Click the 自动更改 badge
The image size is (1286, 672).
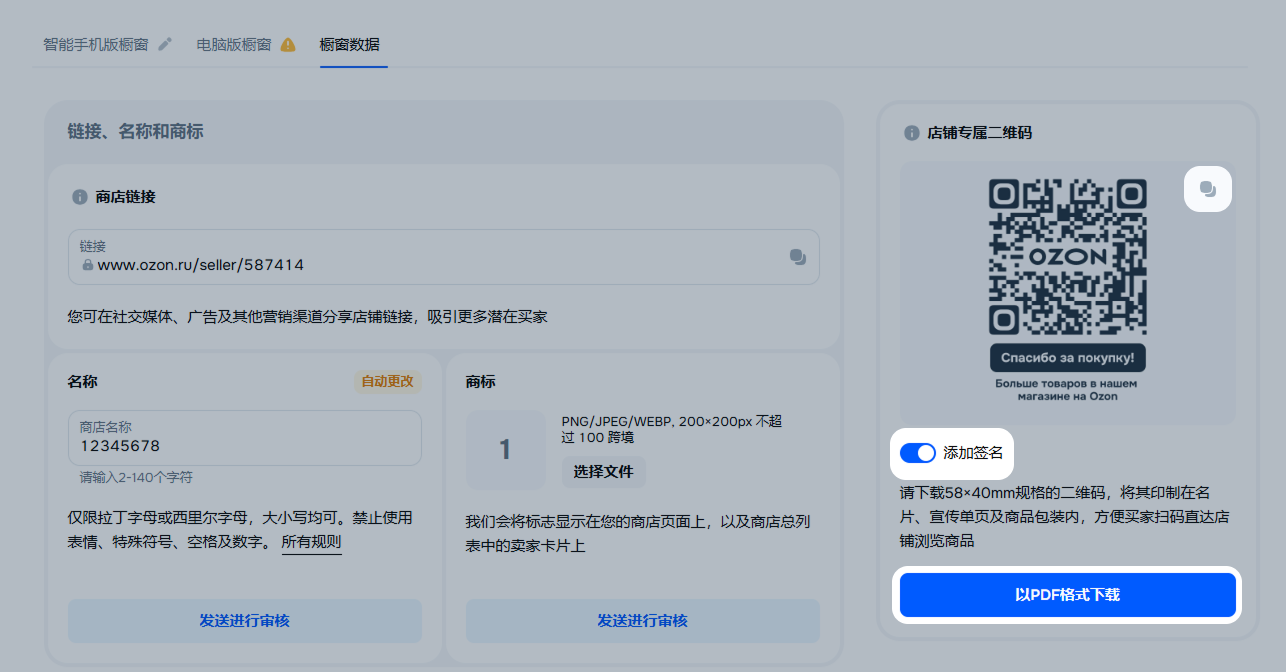tap(387, 382)
